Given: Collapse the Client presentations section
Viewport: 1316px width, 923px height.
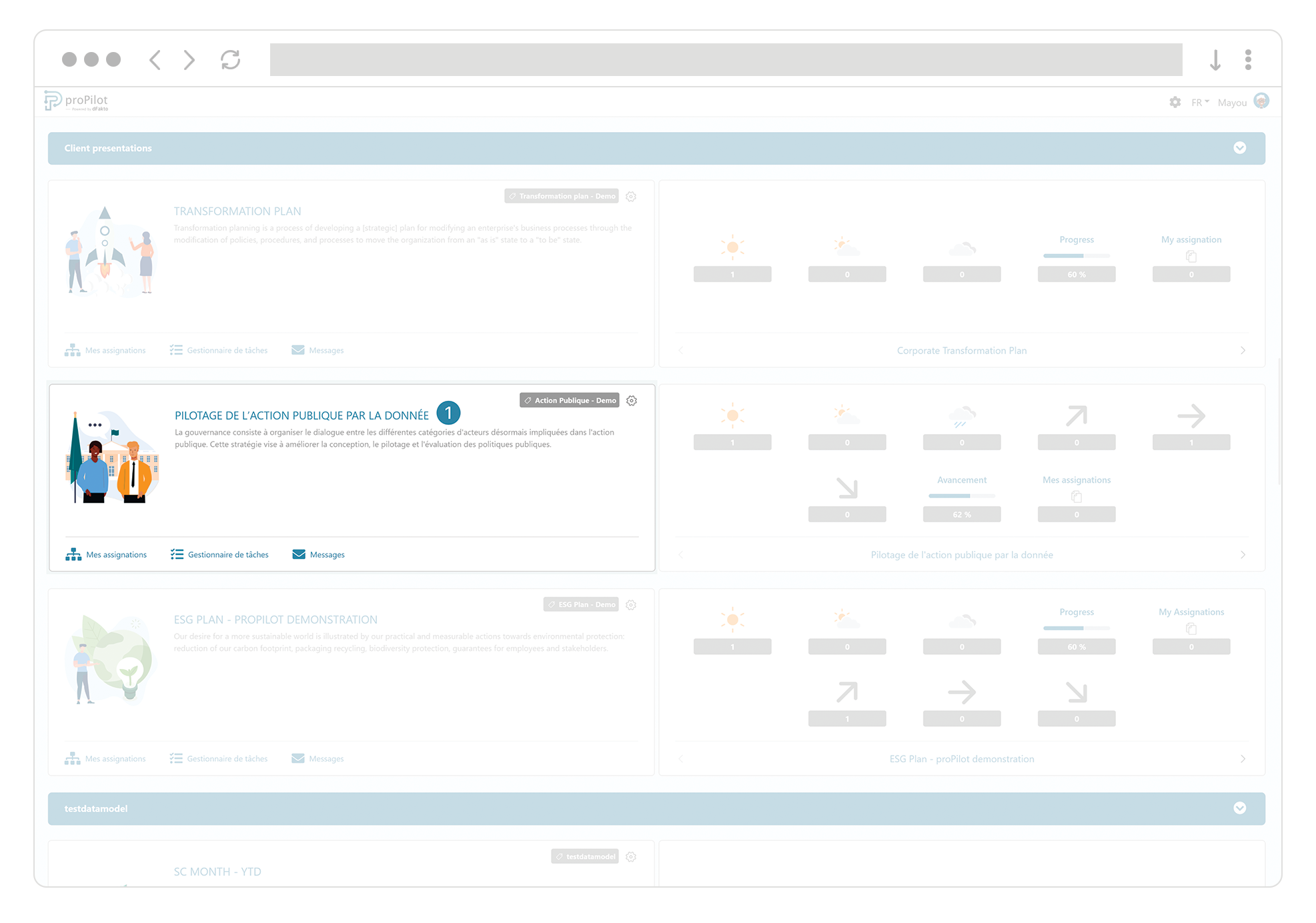Looking at the screenshot, I should pos(1239,148).
